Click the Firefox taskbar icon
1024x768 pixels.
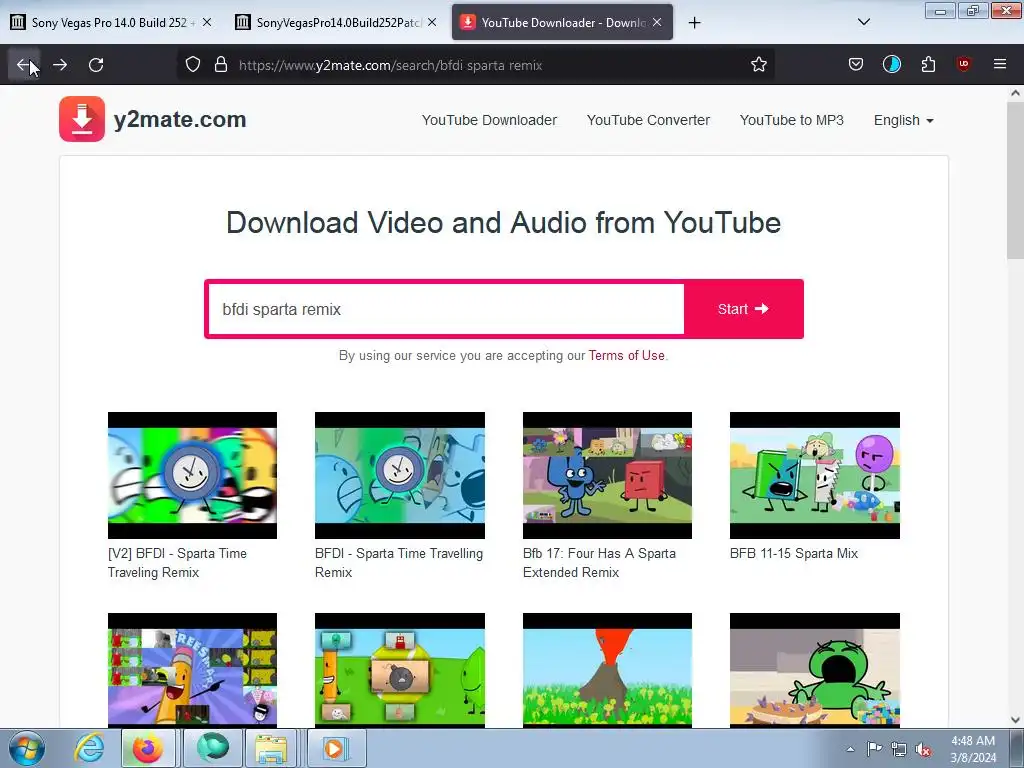coord(148,748)
